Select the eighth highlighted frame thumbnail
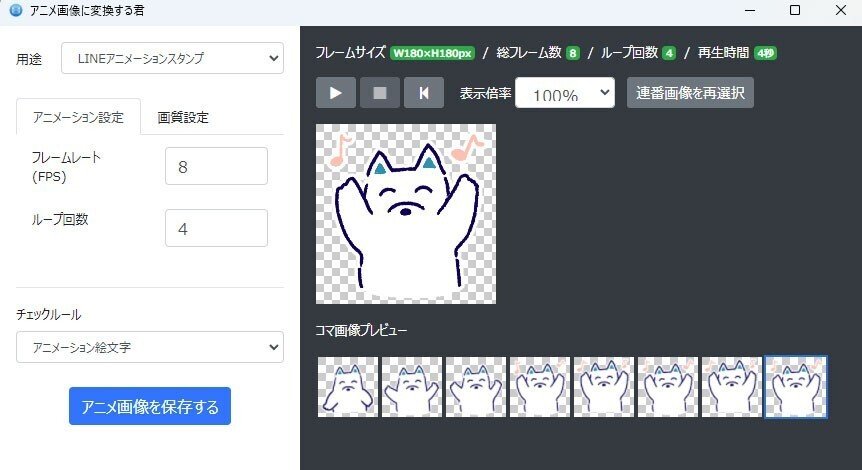The width and height of the screenshot is (862, 470). 796,386
